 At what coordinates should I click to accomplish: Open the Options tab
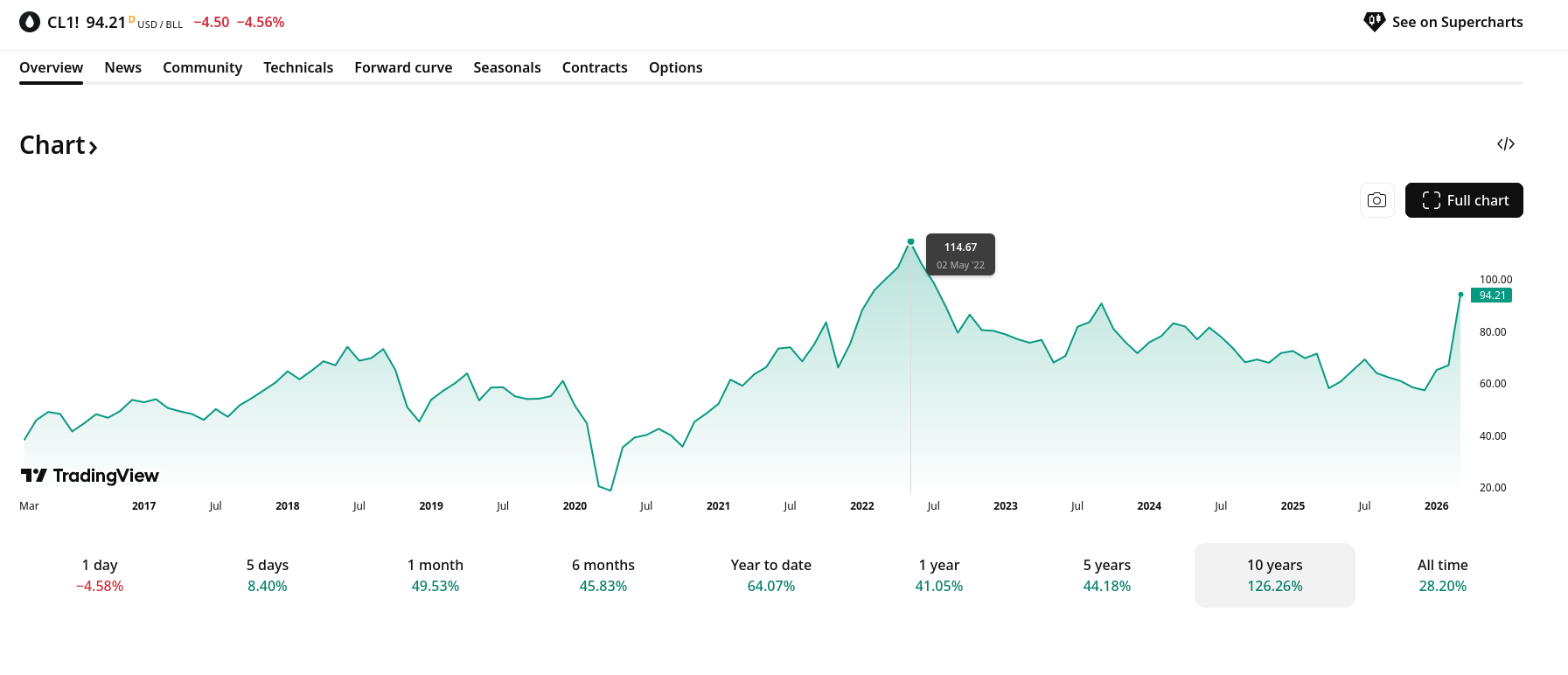pyautogui.click(x=675, y=67)
